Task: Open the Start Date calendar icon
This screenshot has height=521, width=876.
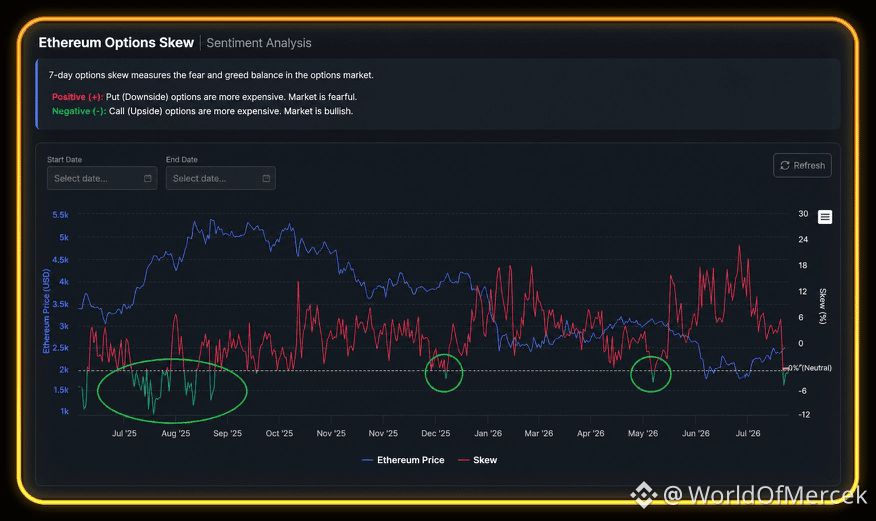Action: (147, 178)
